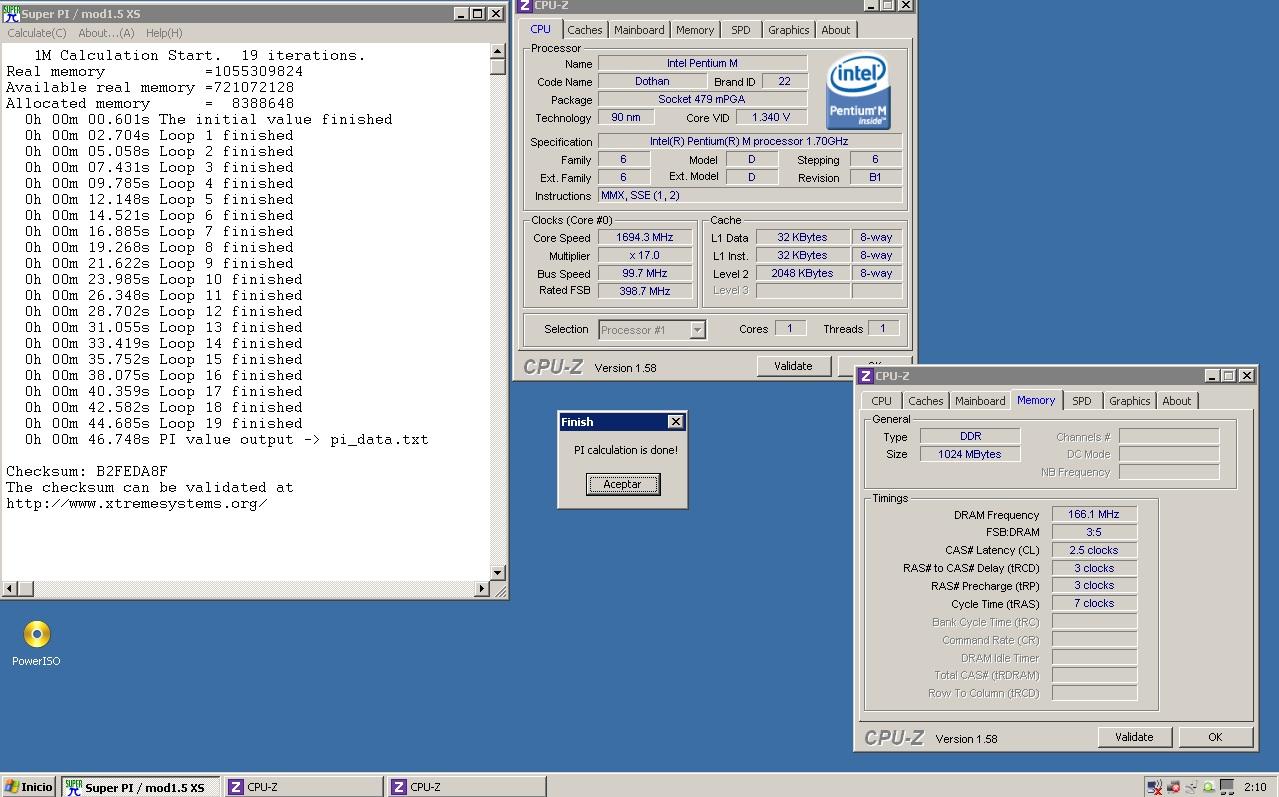Switch to the Memory tab in the CPU-Z CPU window
Image resolution: width=1279 pixels, height=797 pixels.
tap(695, 30)
